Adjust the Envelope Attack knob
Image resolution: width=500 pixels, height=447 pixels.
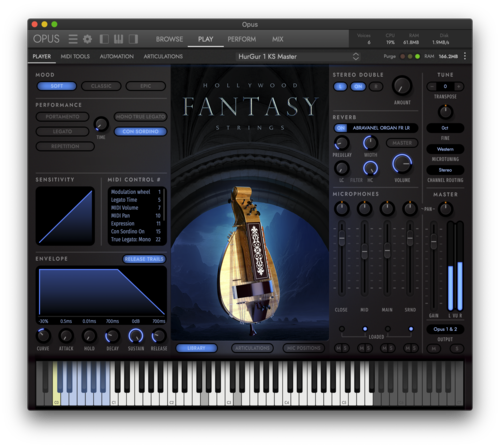[x=66, y=336]
